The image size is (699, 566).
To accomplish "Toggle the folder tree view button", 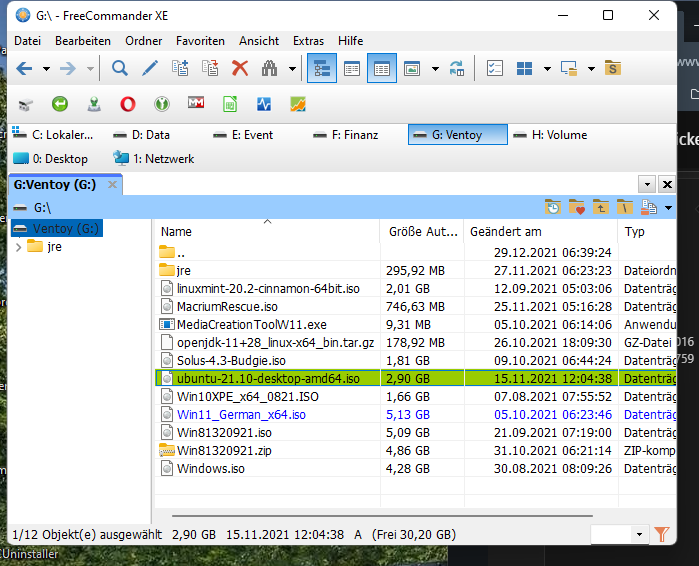I will 322,69.
